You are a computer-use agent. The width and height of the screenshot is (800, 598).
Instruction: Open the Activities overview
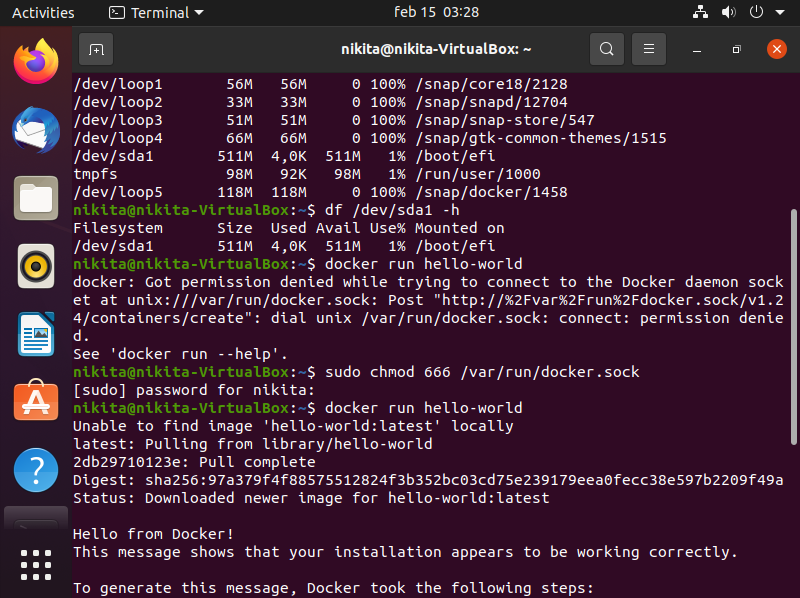tap(43, 13)
